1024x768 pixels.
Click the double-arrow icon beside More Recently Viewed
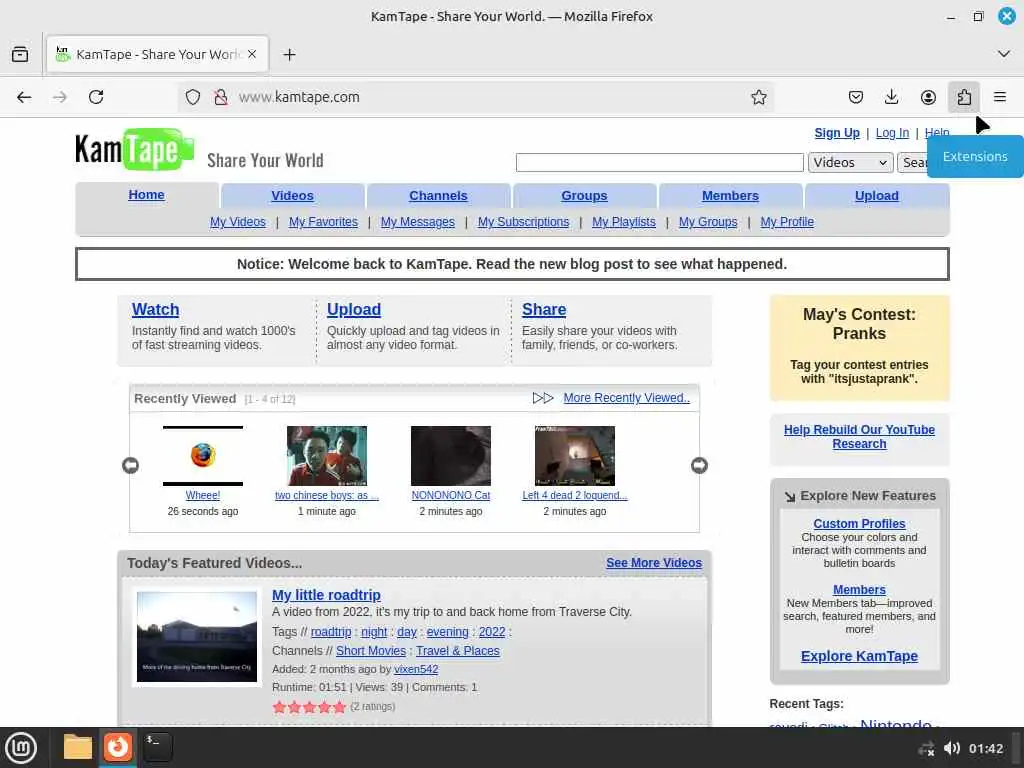coord(543,398)
